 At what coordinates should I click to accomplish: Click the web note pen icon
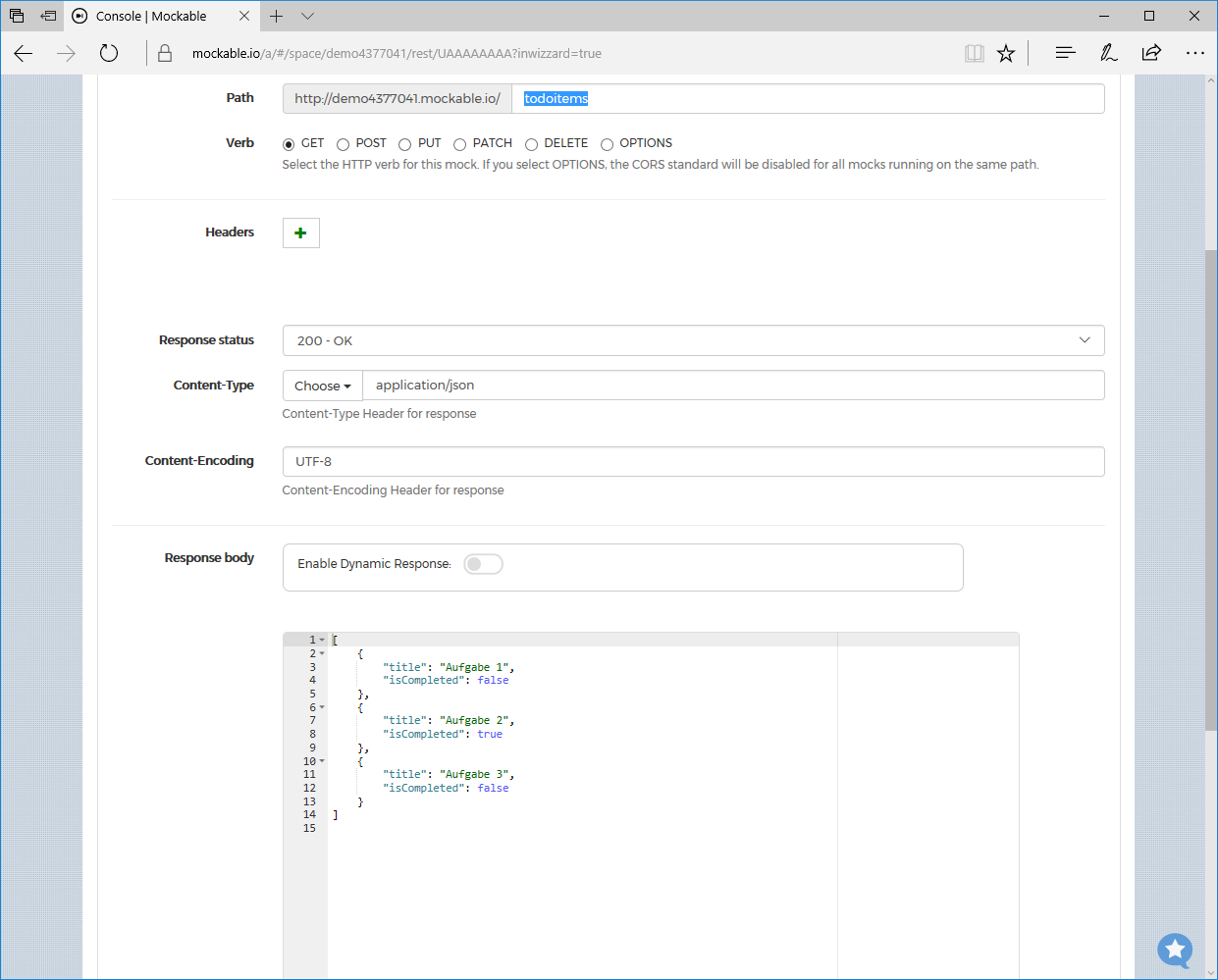coord(1108,53)
